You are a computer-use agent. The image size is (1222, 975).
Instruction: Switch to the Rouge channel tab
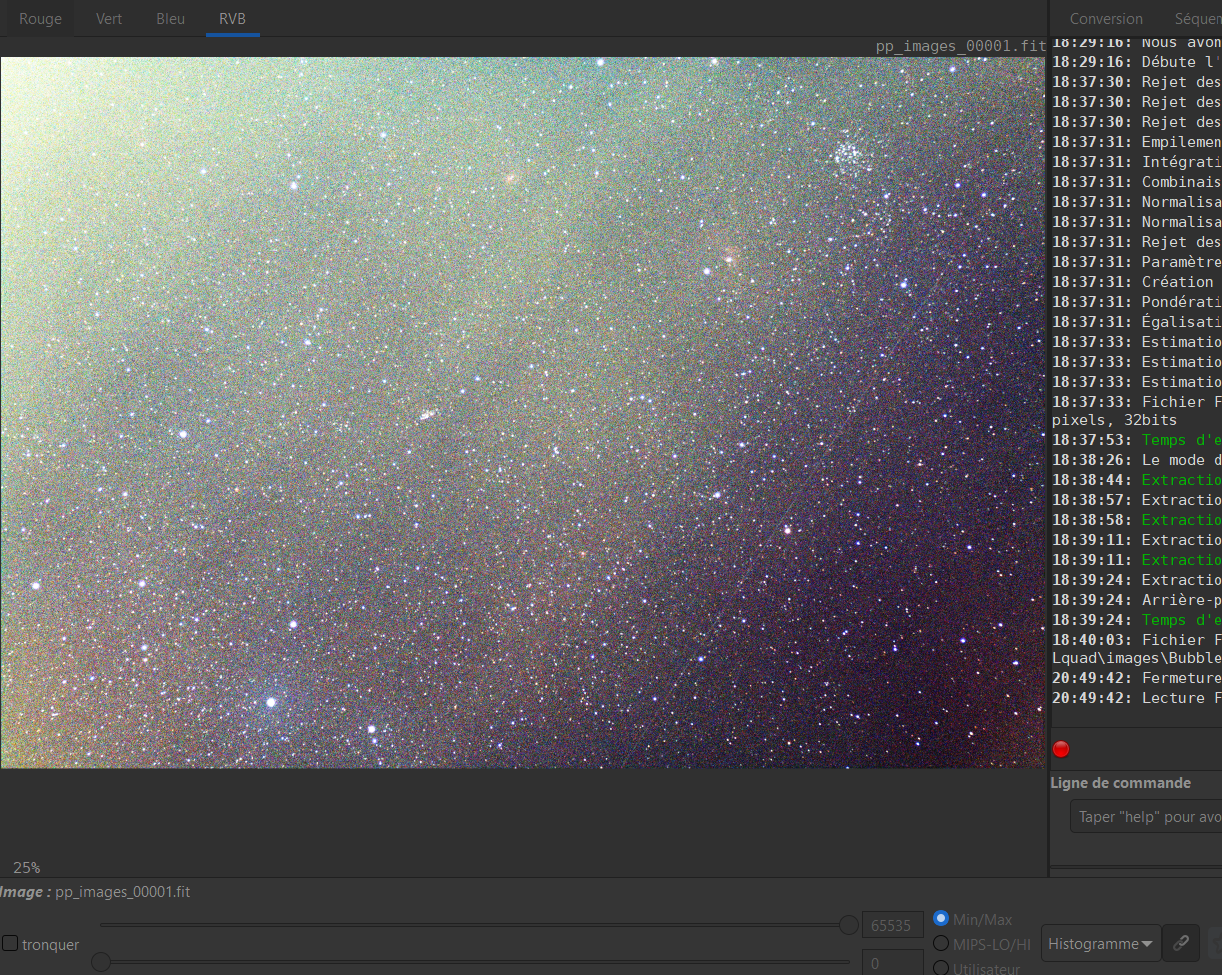[40, 18]
